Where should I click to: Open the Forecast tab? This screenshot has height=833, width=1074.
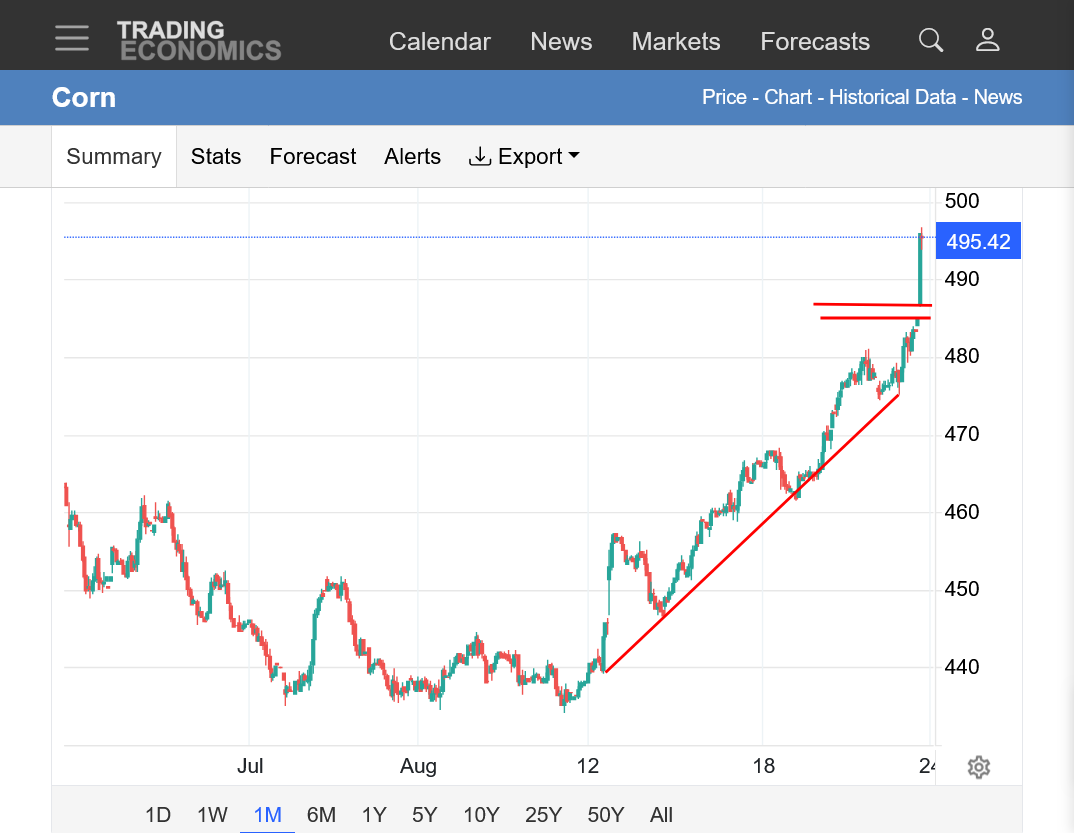click(x=312, y=157)
